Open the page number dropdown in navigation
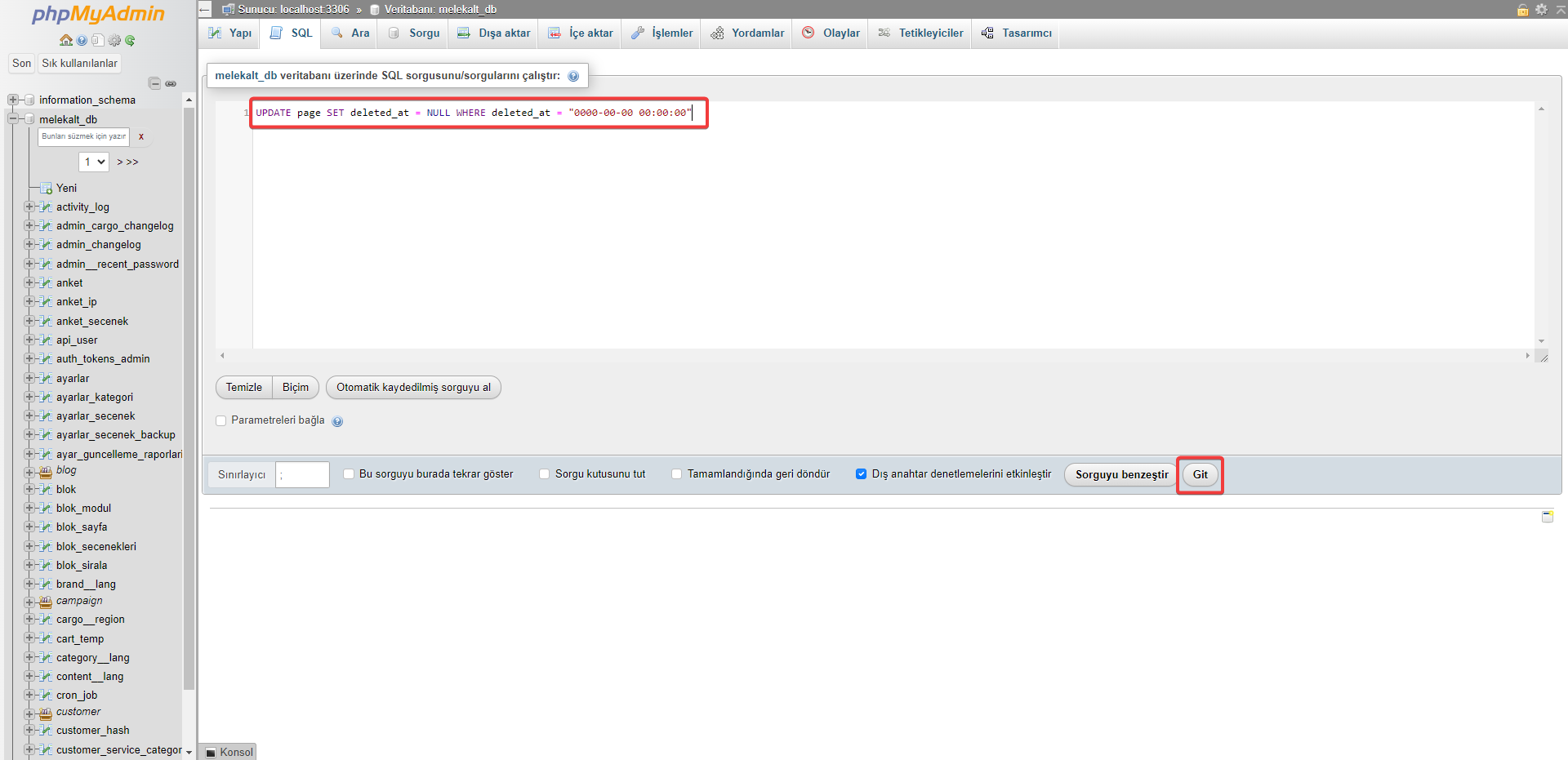 pos(94,162)
